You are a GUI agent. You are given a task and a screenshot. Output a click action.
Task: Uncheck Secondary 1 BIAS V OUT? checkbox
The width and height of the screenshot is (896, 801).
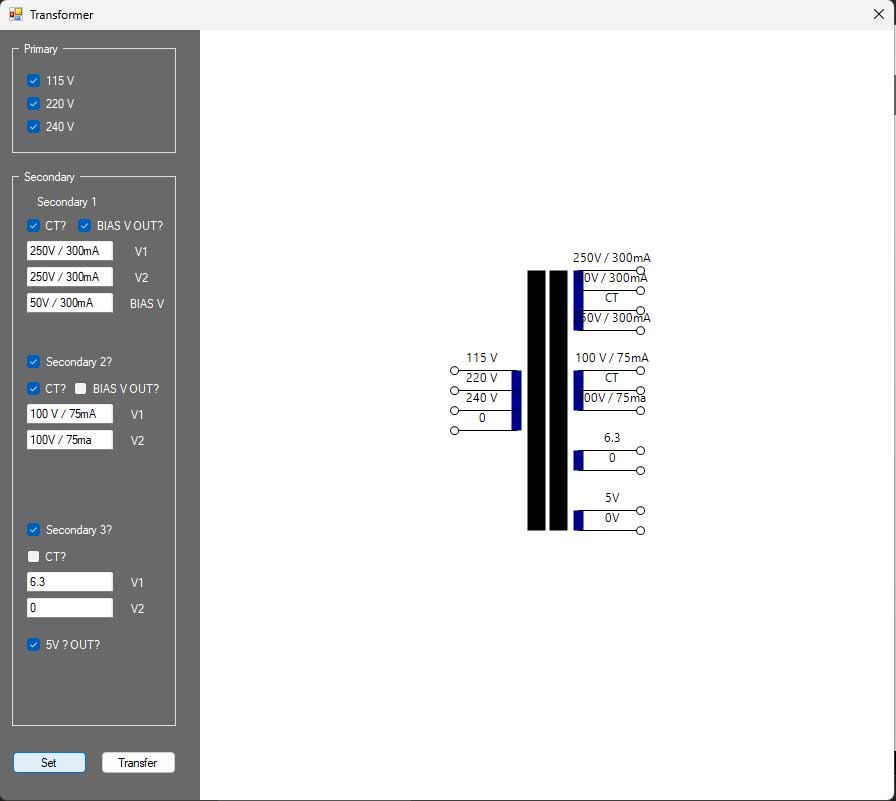pyautogui.click(x=84, y=226)
